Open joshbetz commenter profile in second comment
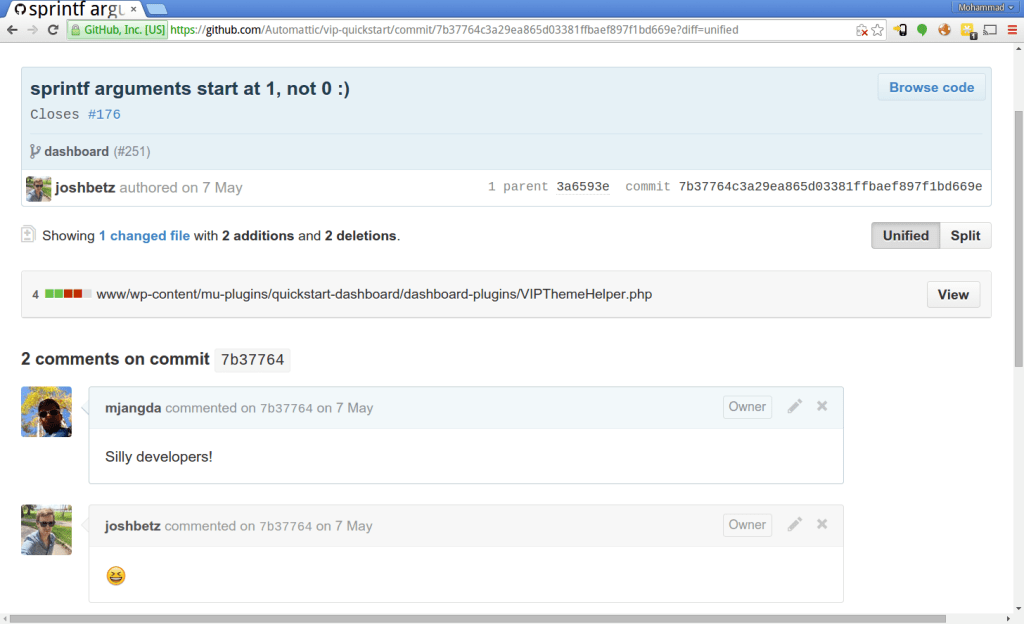Viewport: 1024px width, 624px height. tap(133, 526)
